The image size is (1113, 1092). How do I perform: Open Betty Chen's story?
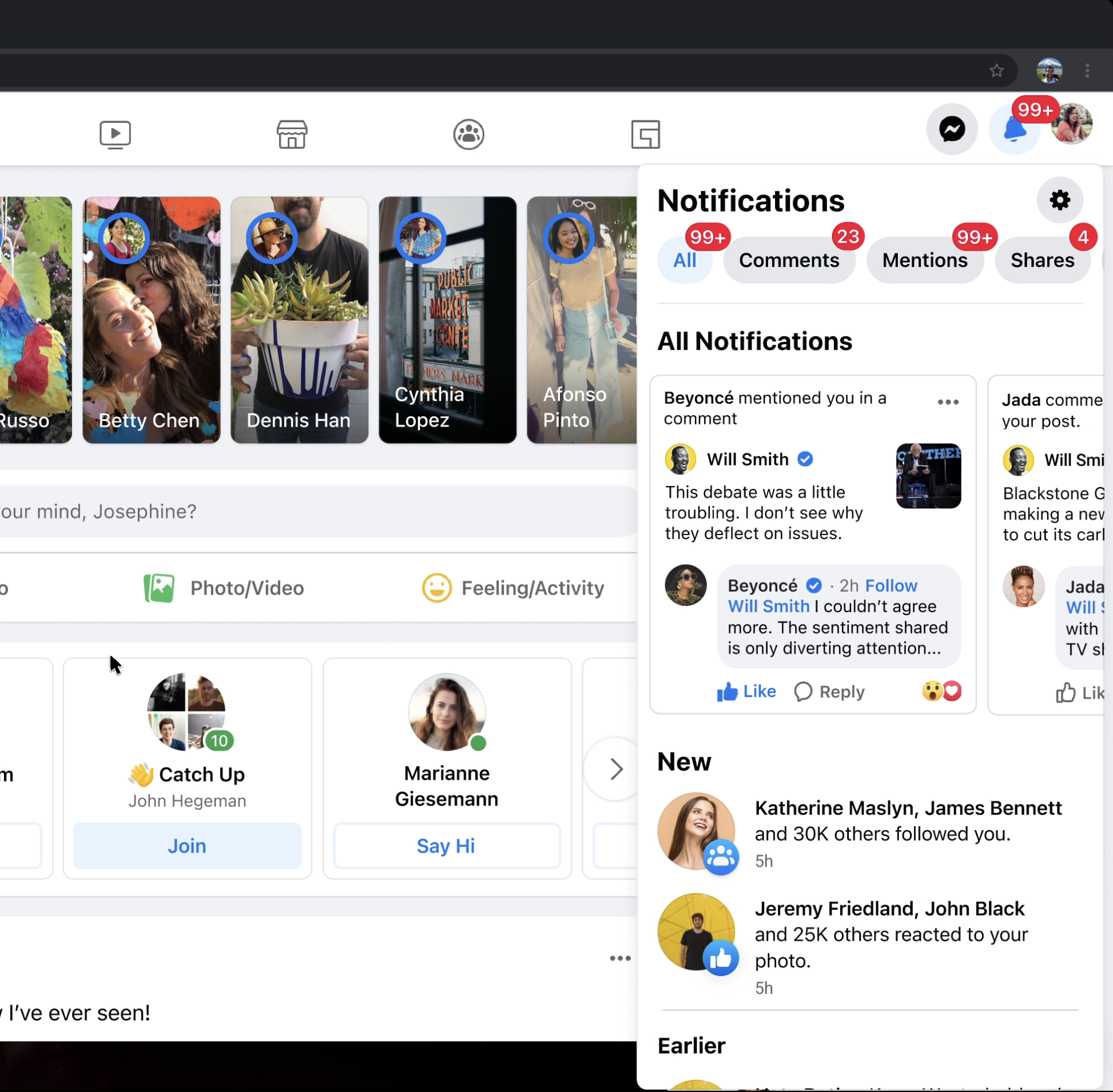[x=152, y=320]
